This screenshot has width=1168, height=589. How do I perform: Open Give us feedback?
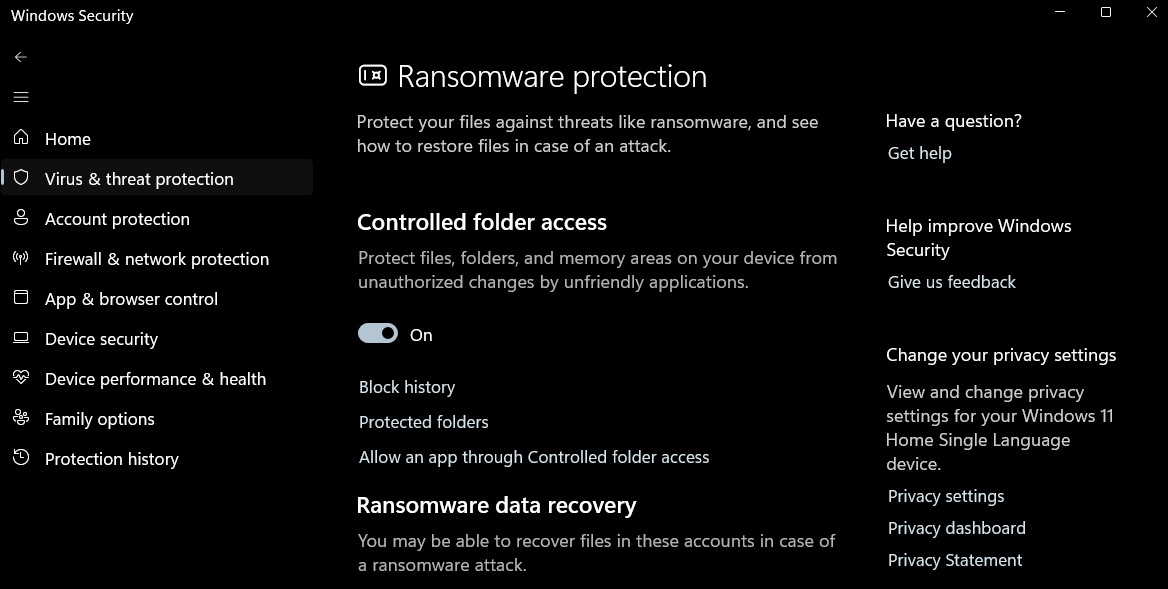click(951, 281)
